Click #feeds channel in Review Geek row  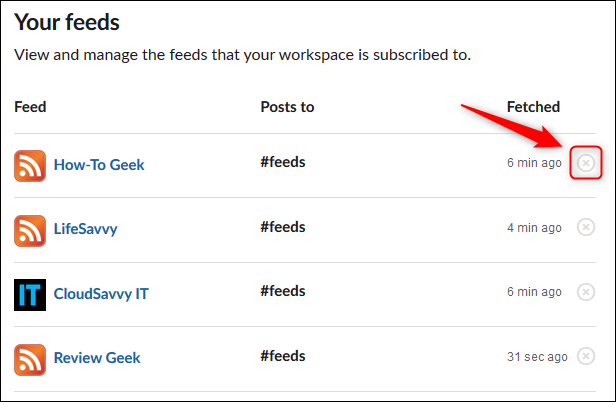[283, 355]
